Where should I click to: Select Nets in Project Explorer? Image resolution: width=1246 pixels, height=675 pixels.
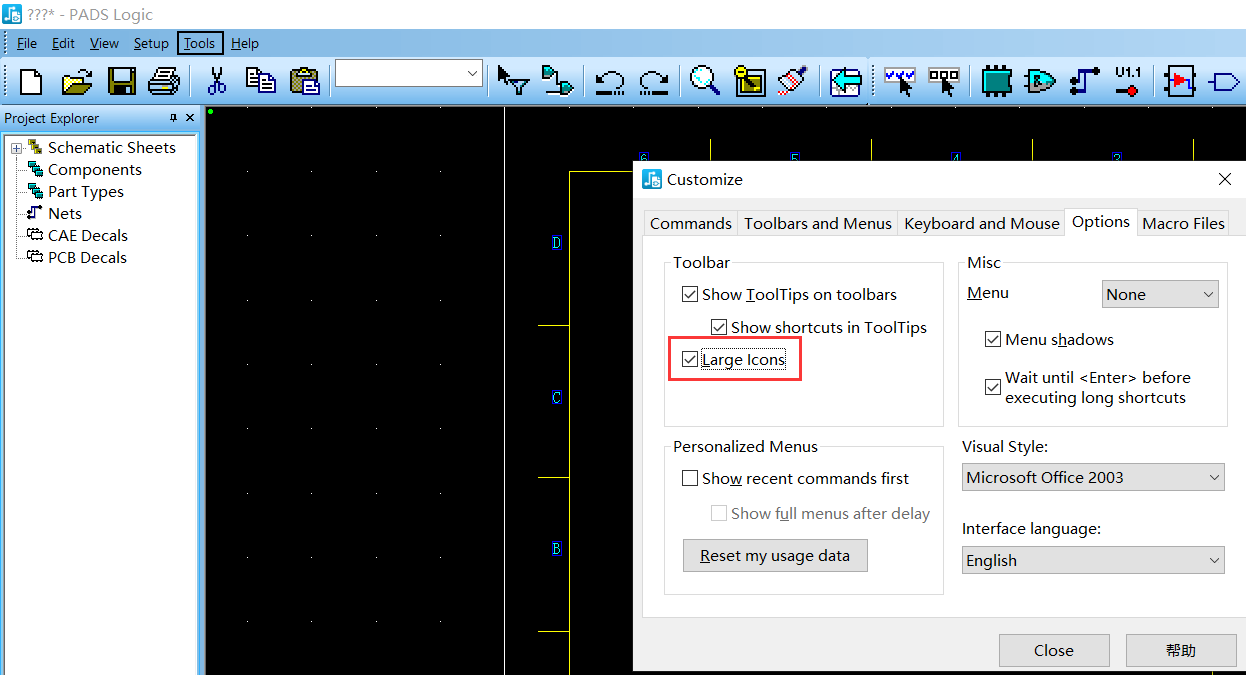65,214
